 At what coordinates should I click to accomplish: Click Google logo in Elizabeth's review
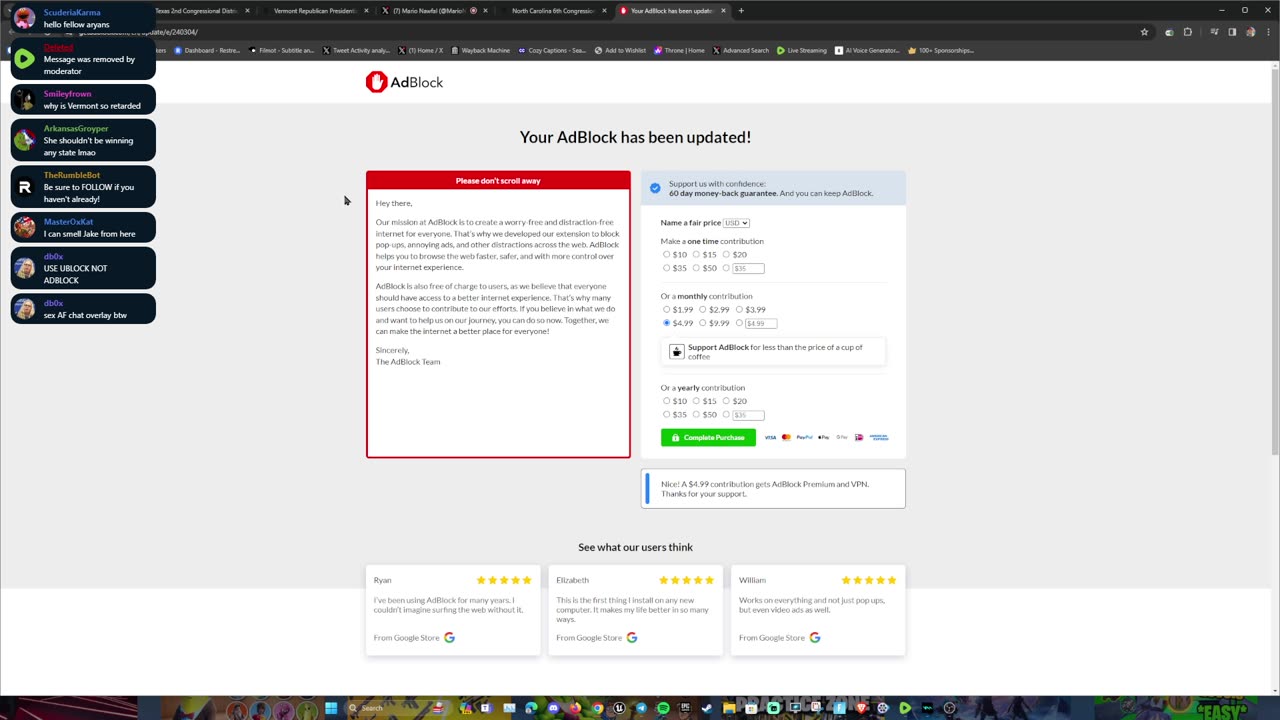pyautogui.click(x=632, y=637)
